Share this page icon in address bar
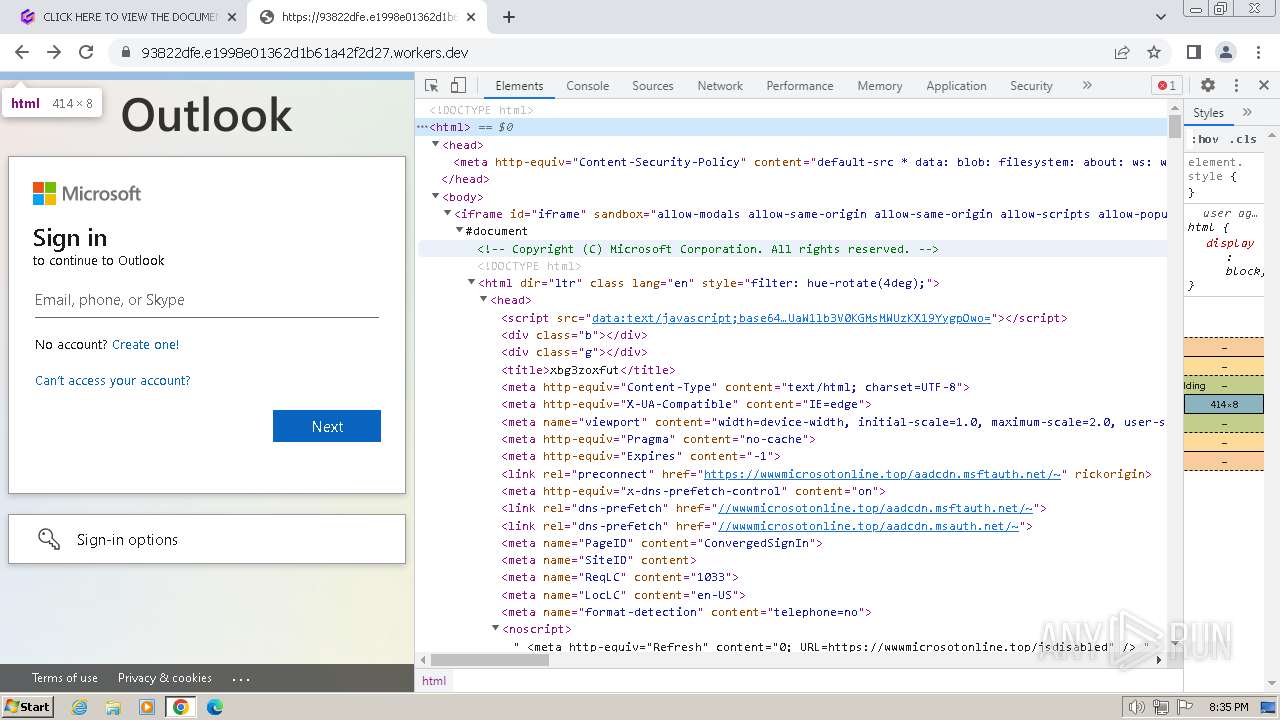The height and width of the screenshot is (720, 1280). 1122,52
